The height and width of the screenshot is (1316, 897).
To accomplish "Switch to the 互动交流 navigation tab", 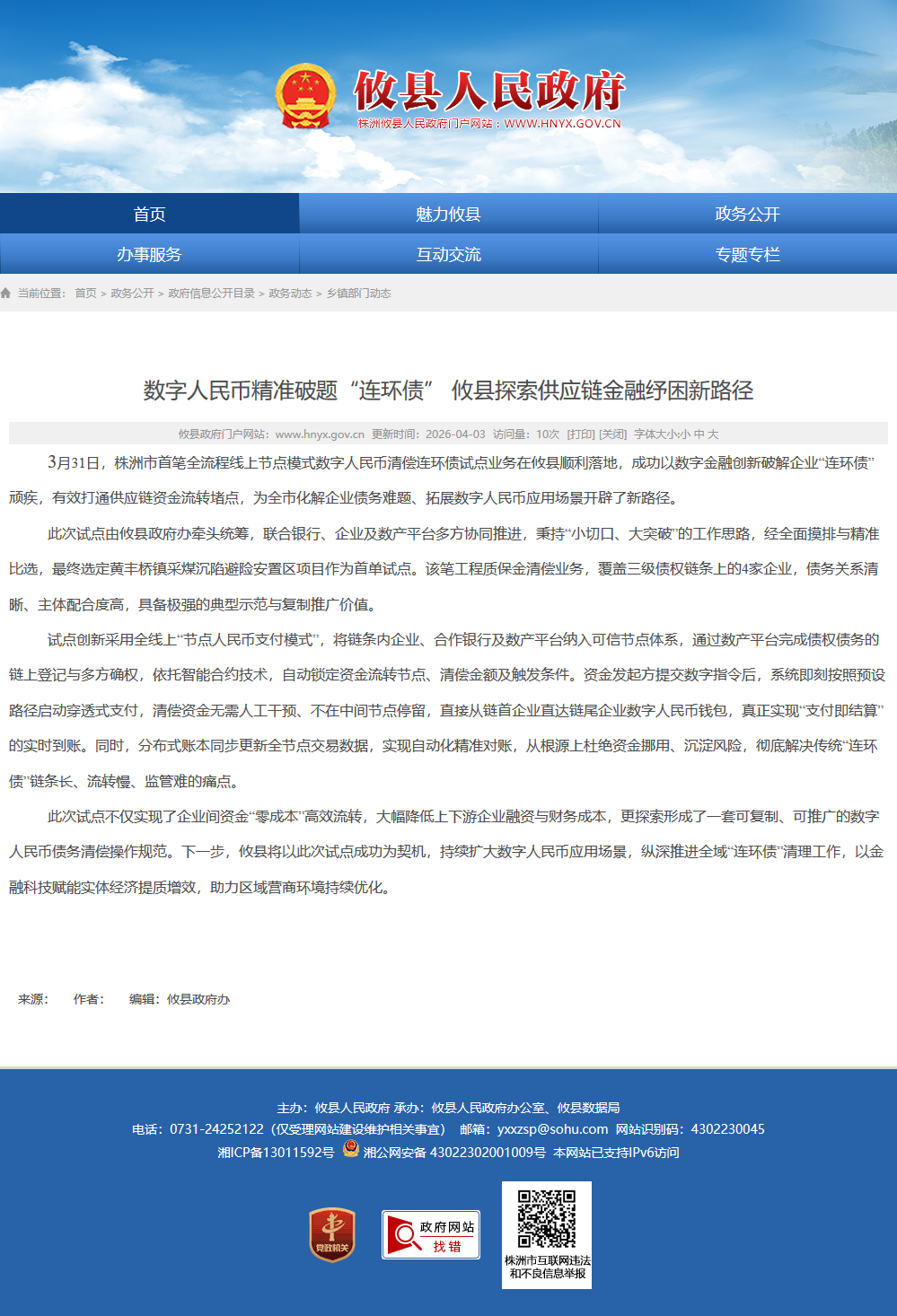I will tap(448, 254).
